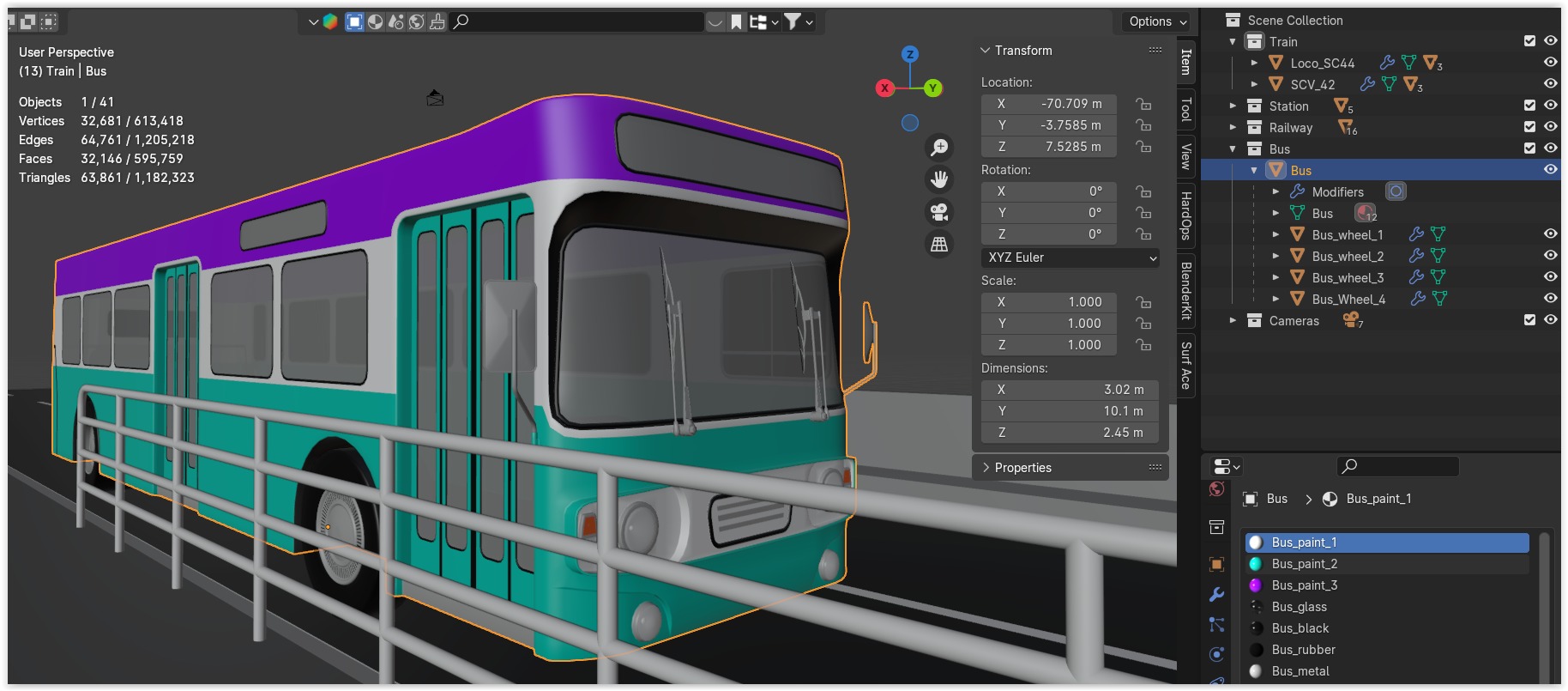
Task: Click material icon on Bus mesh row
Action: (x=1365, y=213)
